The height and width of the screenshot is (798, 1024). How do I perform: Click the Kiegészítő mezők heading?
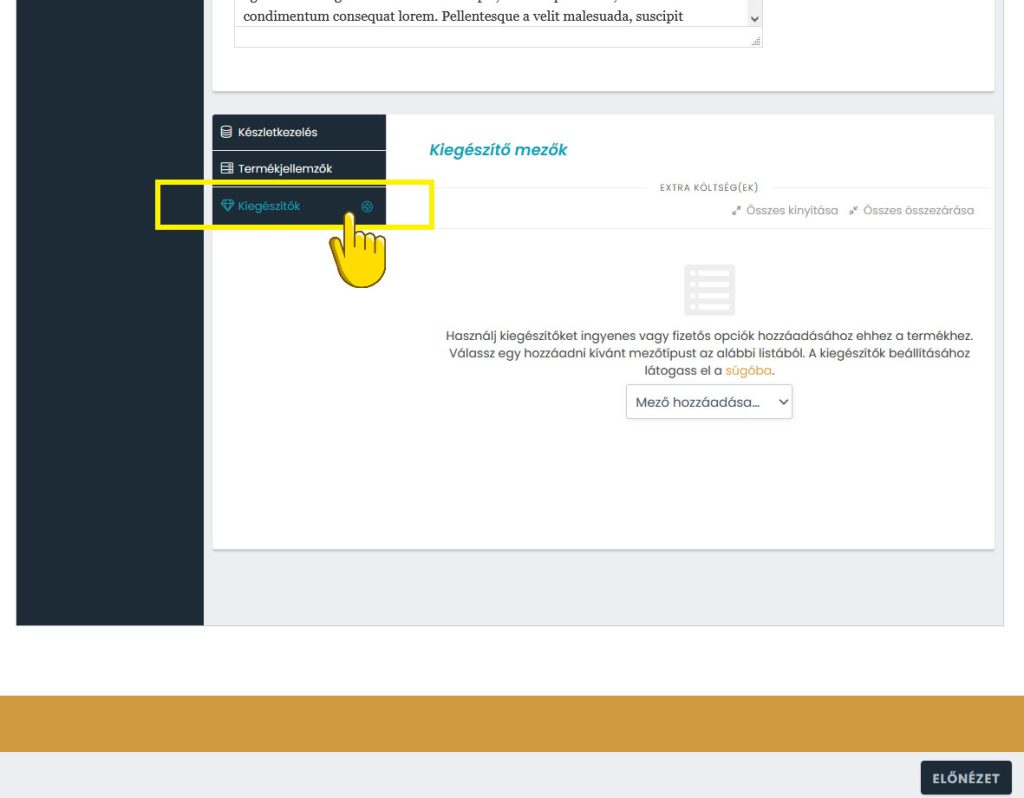pos(498,150)
